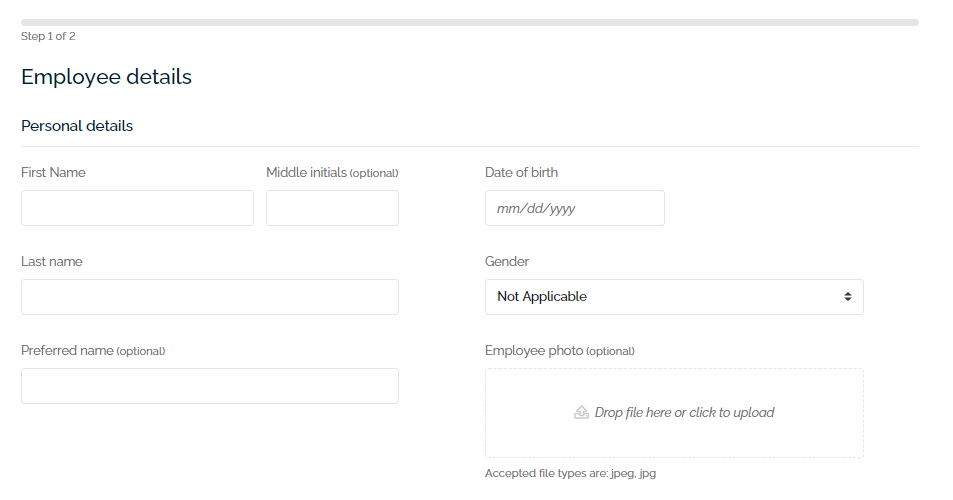Click the 'Step 1 of 2' indicator text
Viewport: 953px width, 500px height.
48,36
